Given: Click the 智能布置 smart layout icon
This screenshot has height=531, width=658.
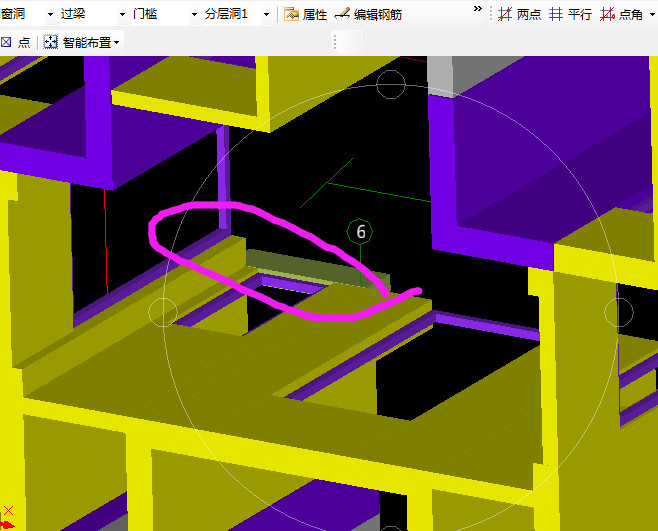Looking at the screenshot, I should (50, 42).
